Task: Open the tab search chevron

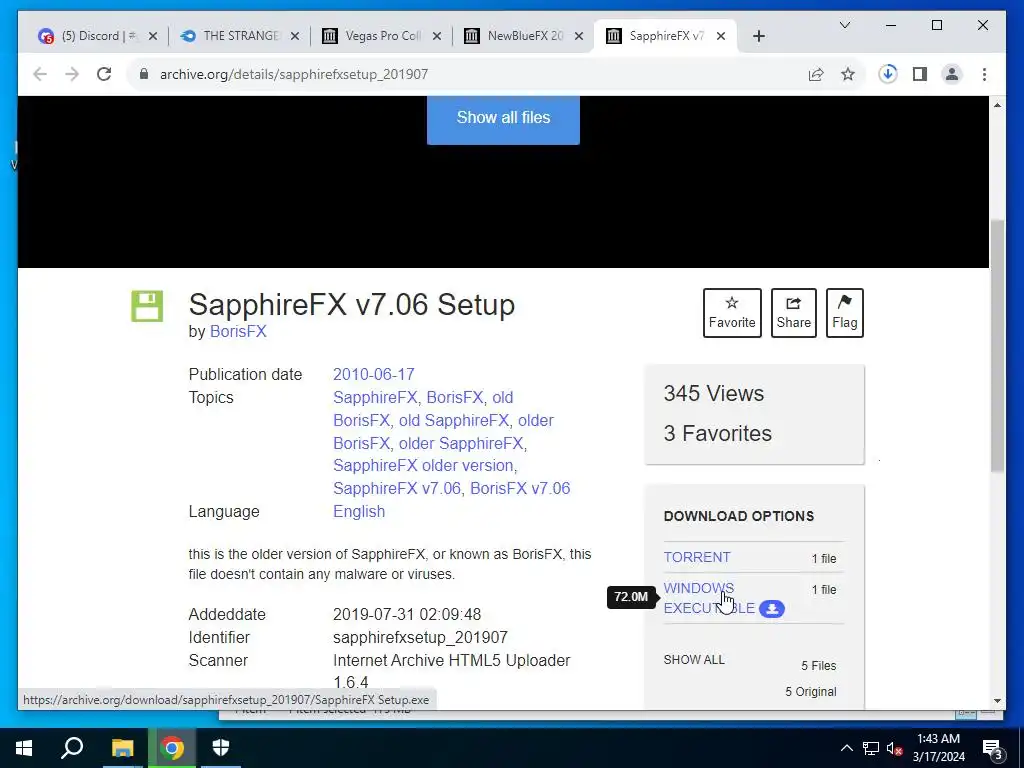Action: tap(844, 25)
